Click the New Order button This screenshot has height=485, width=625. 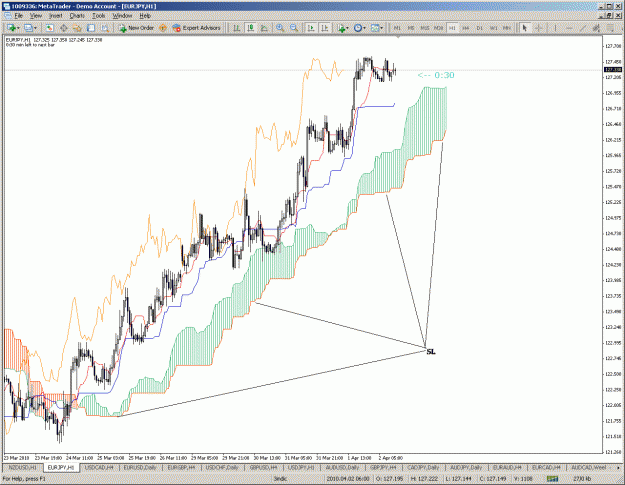tap(136, 28)
